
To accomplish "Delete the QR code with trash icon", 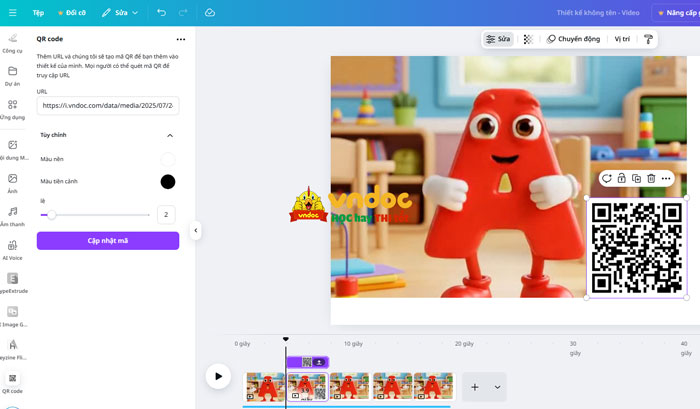I will (651, 178).
